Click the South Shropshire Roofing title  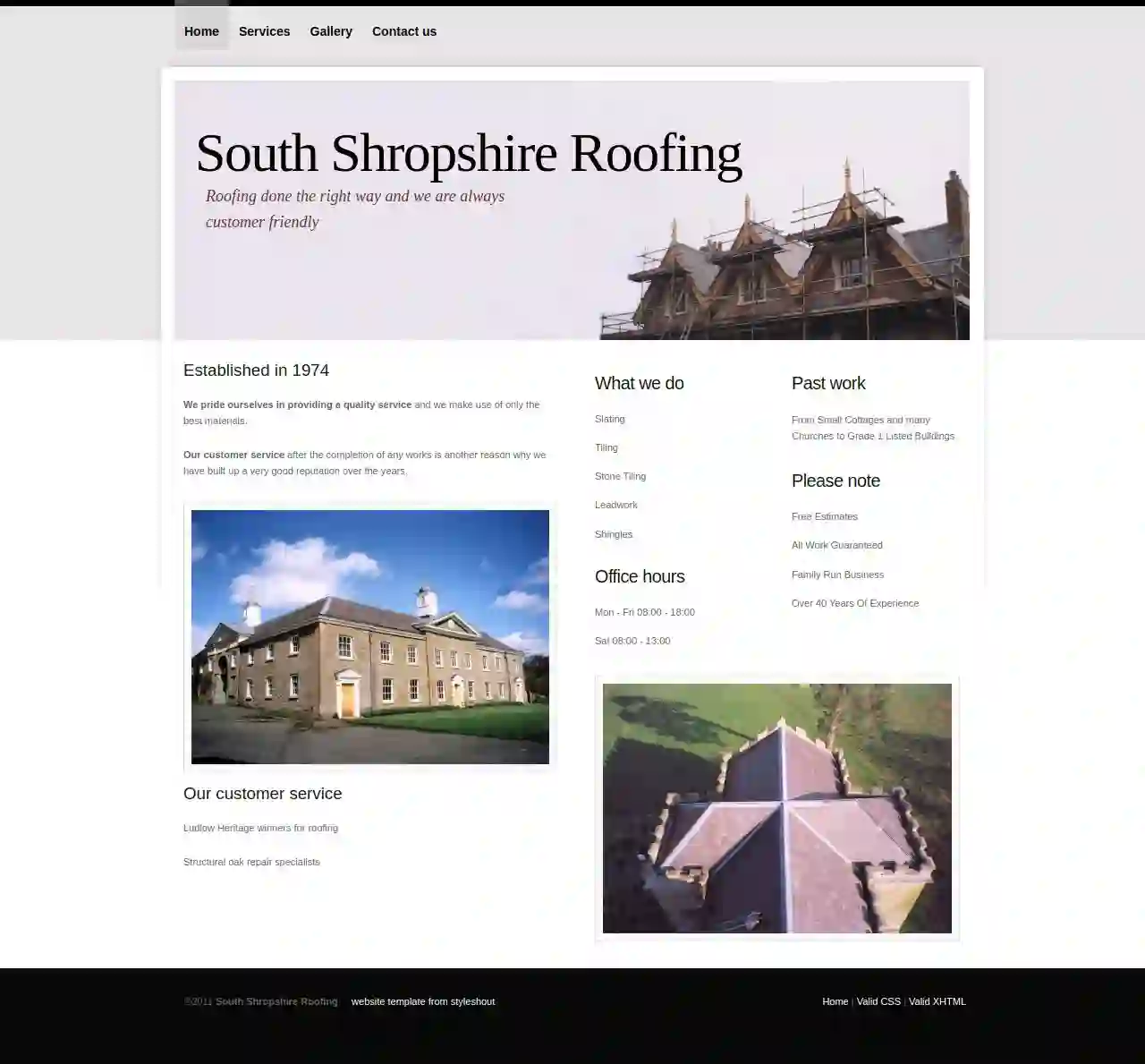tap(469, 153)
